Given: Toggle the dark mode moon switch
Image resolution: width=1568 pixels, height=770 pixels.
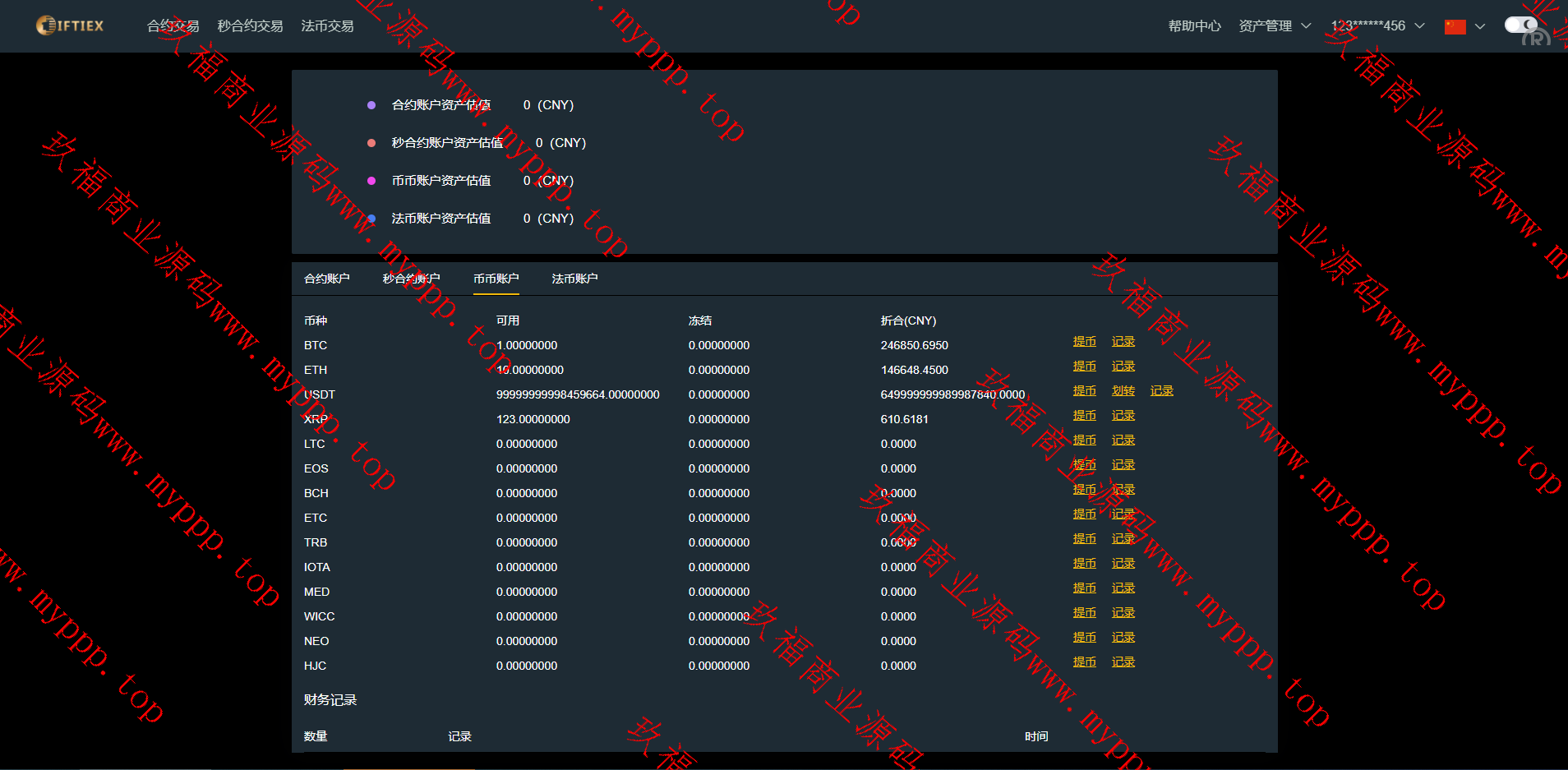Looking at the screenshot, I should click(x=1520, y=25).
